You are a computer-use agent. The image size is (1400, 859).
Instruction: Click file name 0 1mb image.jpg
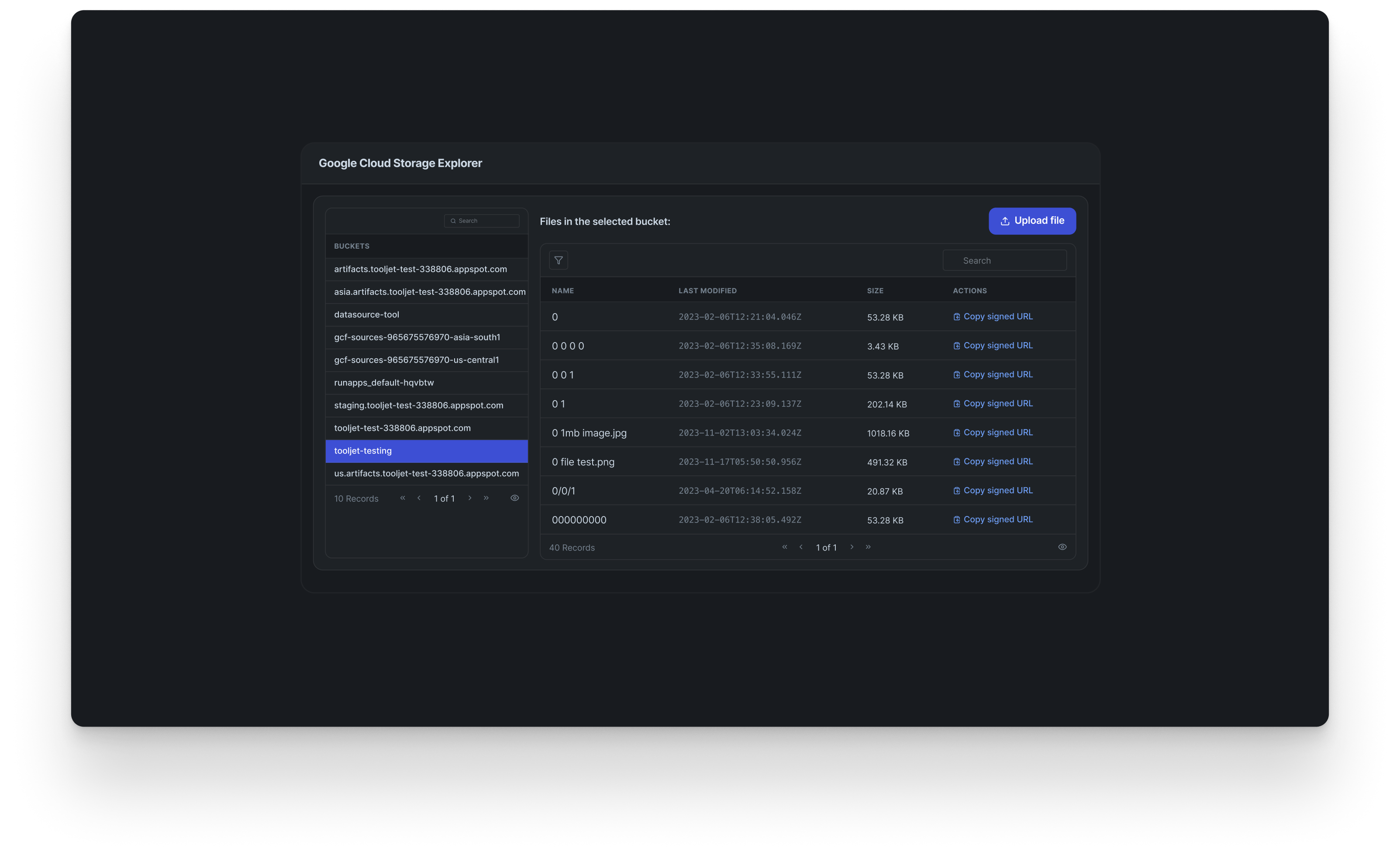tap(589, 433)
